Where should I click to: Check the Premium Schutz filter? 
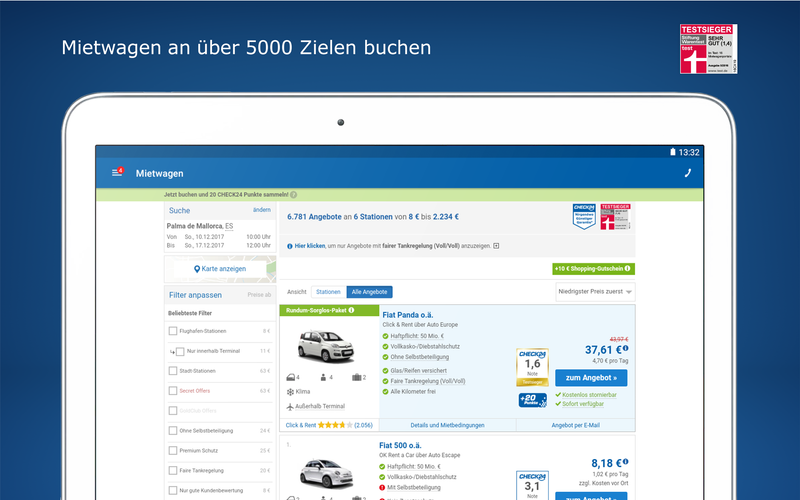pos(173,451)
